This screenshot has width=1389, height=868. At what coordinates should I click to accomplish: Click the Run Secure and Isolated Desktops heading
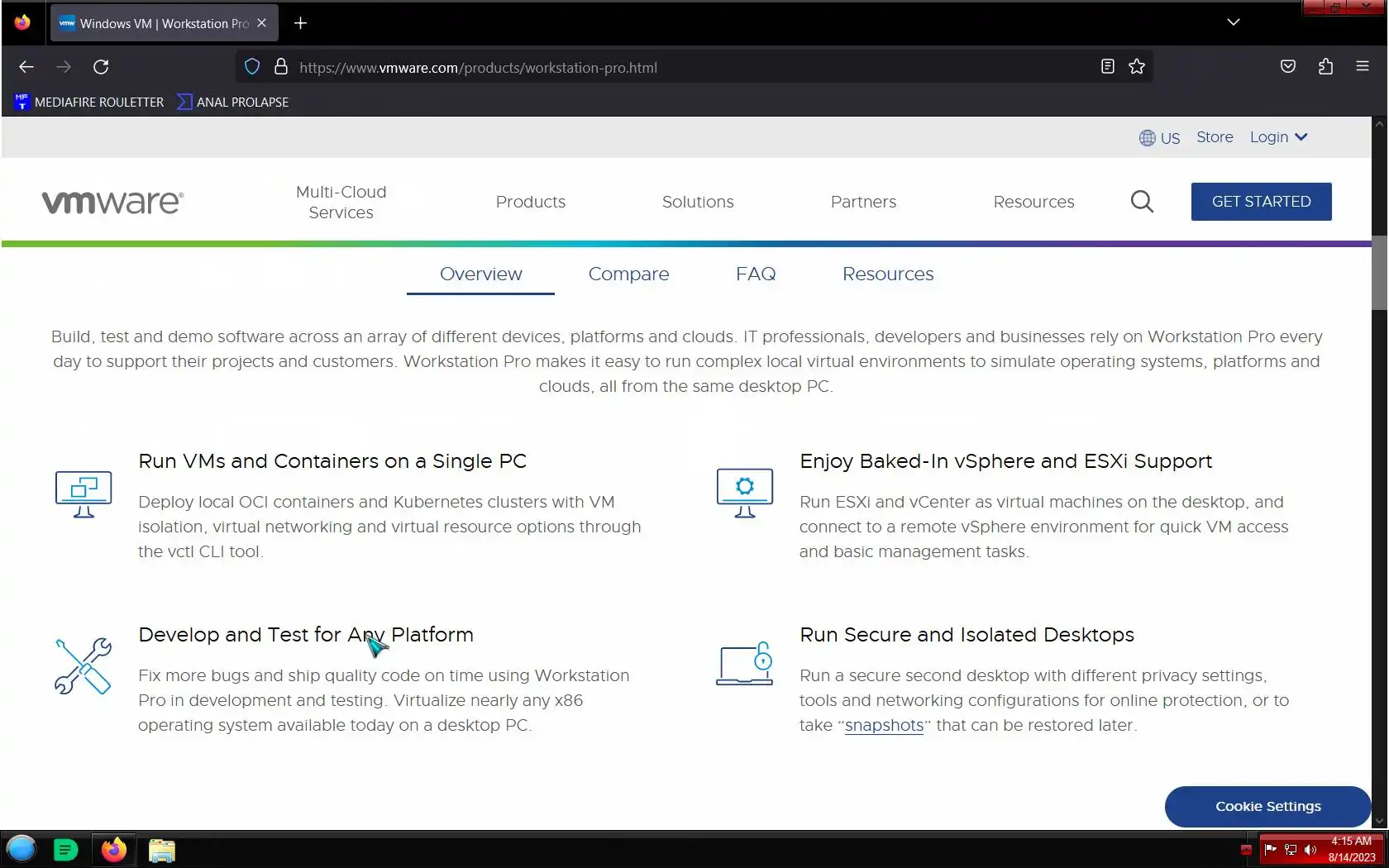point(967,635)
